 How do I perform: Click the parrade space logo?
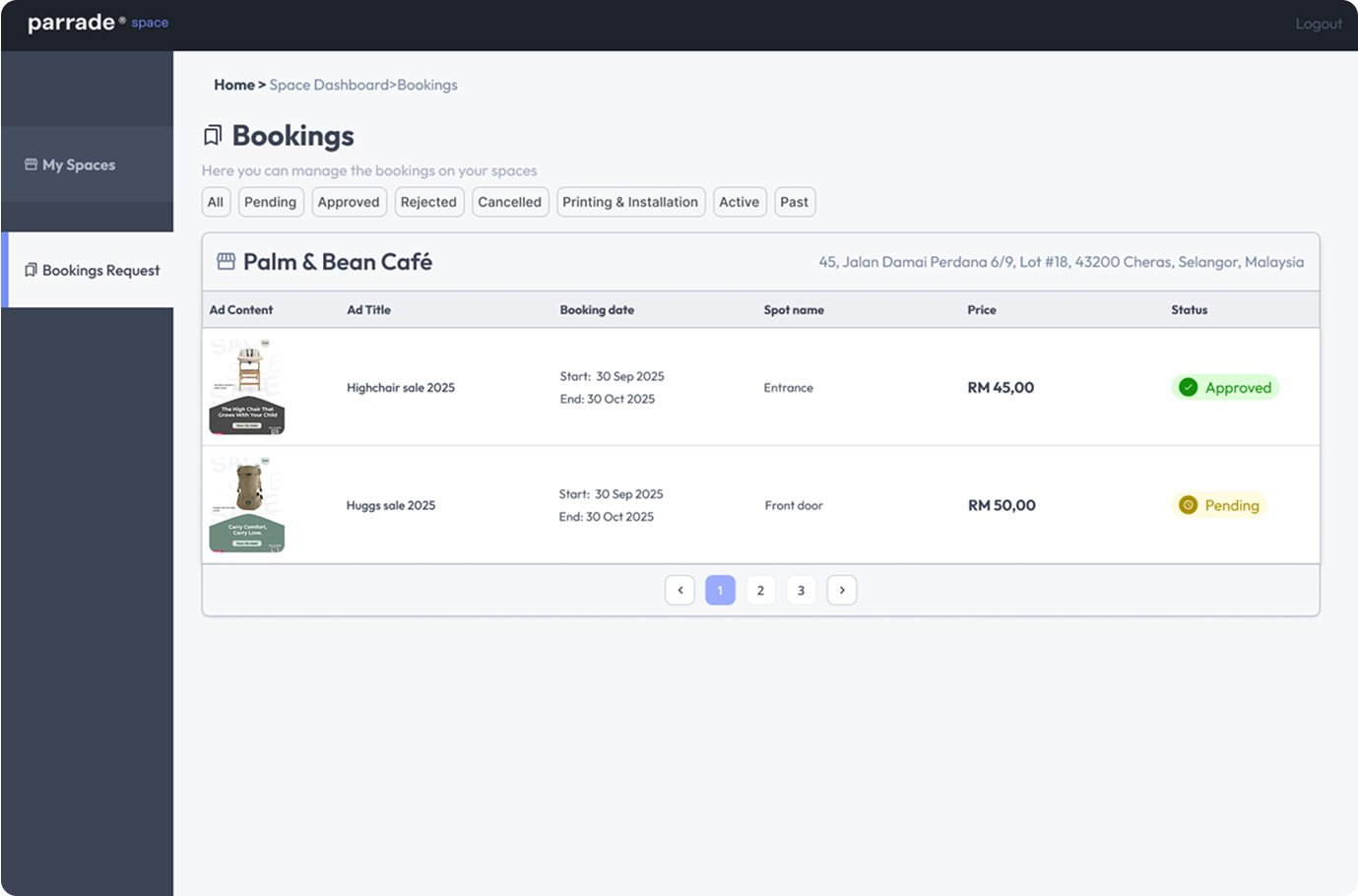[x=97, y=22]
